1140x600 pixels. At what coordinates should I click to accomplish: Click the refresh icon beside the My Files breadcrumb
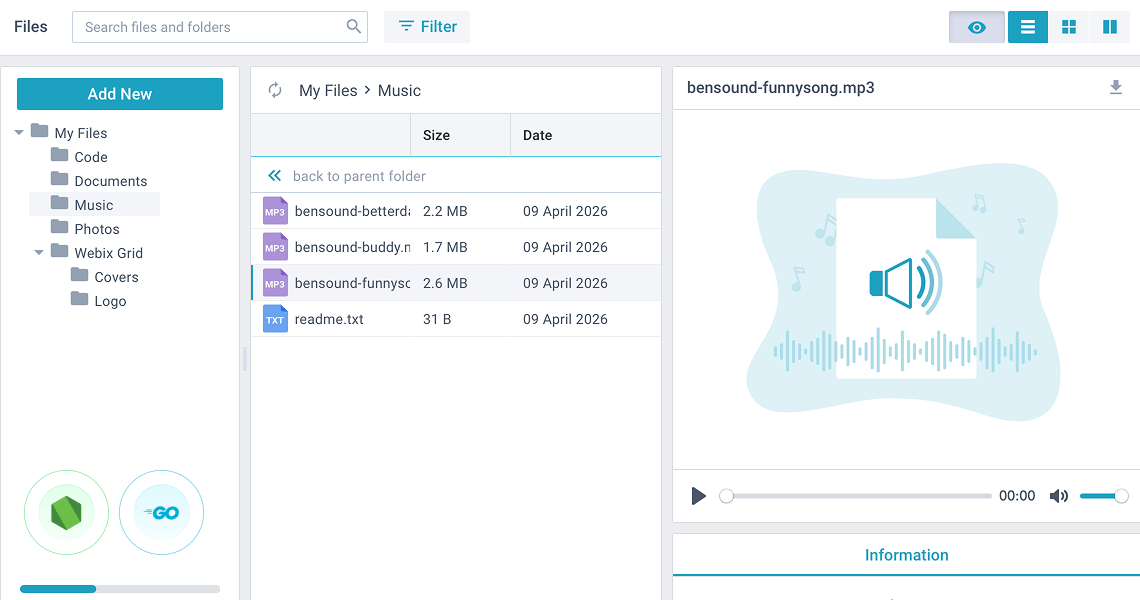pos(275,91)
